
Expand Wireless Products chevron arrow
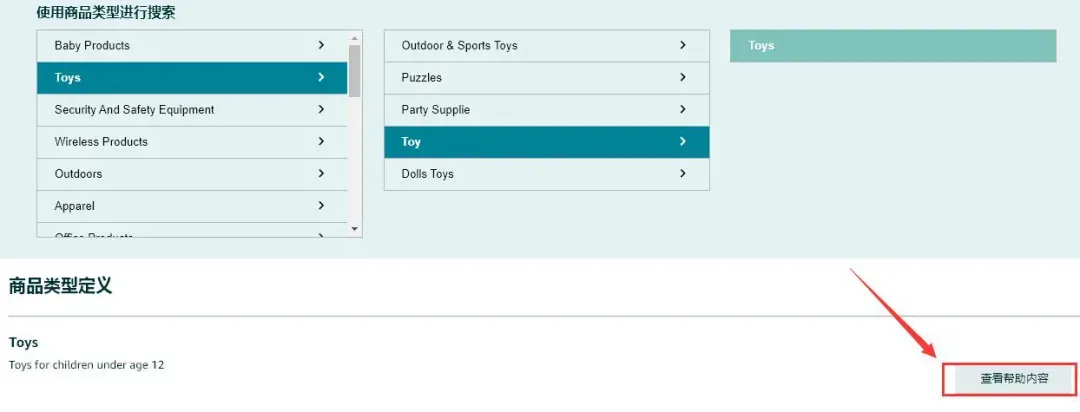(x=321, y=141)
